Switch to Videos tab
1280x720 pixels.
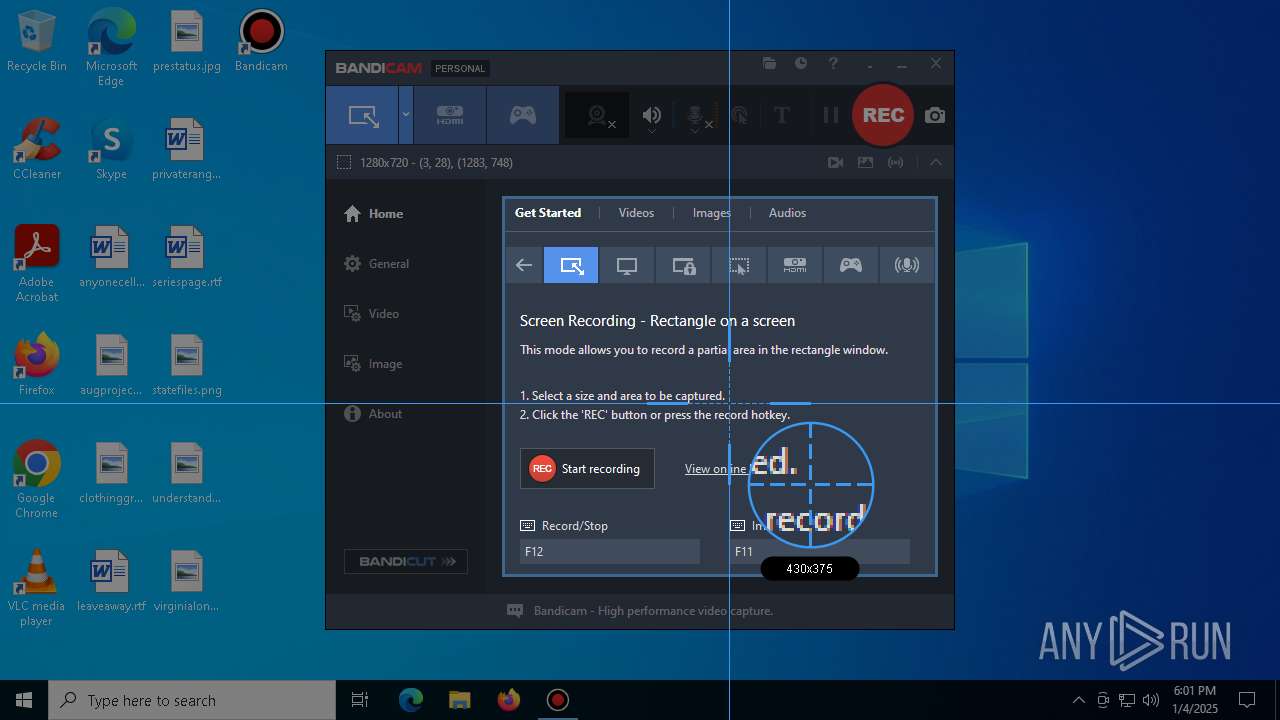[636, 213]
